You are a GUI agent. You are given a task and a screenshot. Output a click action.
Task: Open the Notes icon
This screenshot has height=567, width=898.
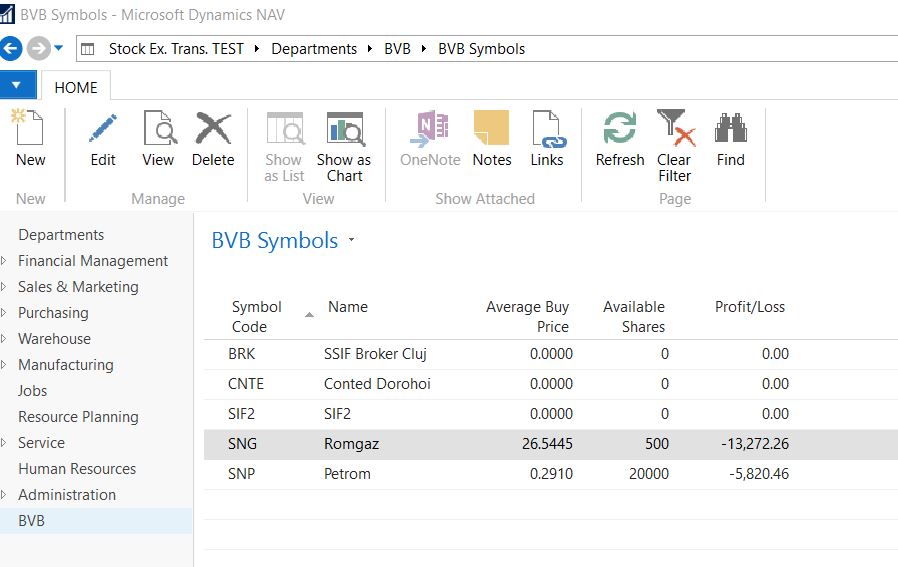[491, 127]
